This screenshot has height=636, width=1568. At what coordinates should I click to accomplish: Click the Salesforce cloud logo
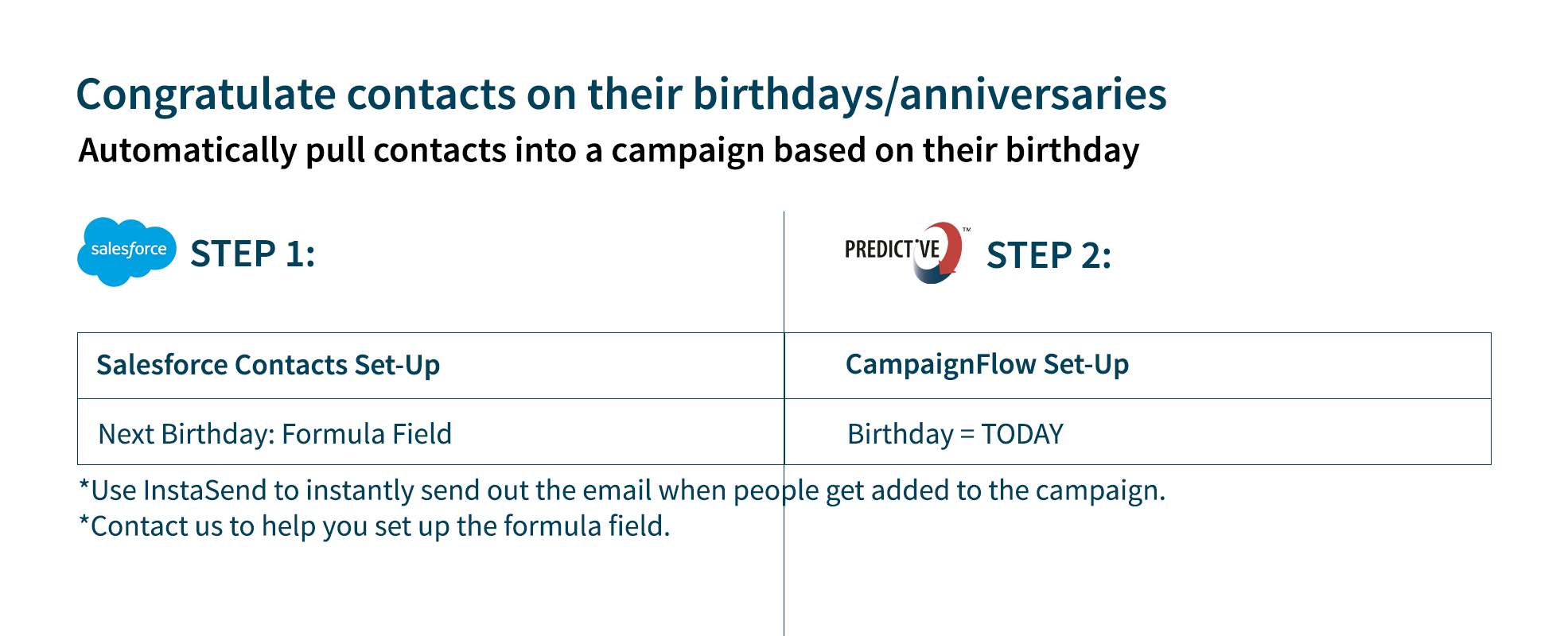click(126, 252)
